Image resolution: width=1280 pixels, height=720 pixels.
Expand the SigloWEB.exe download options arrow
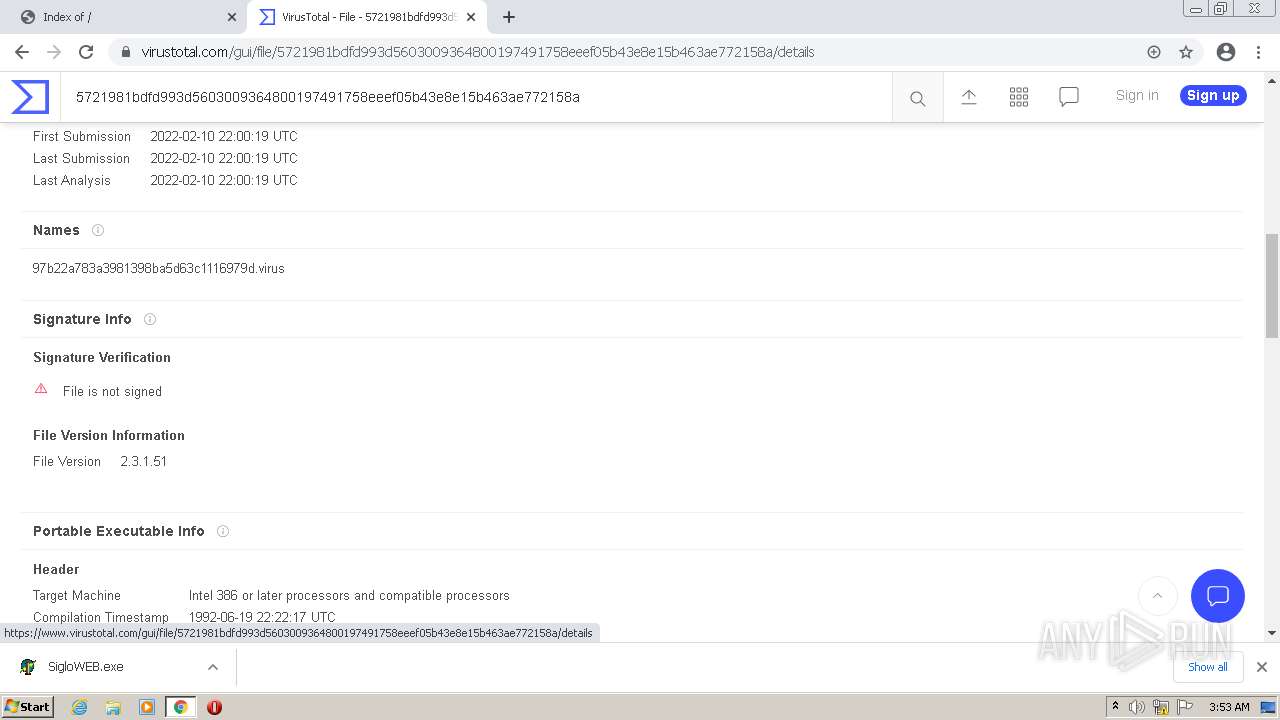point(213,667)
